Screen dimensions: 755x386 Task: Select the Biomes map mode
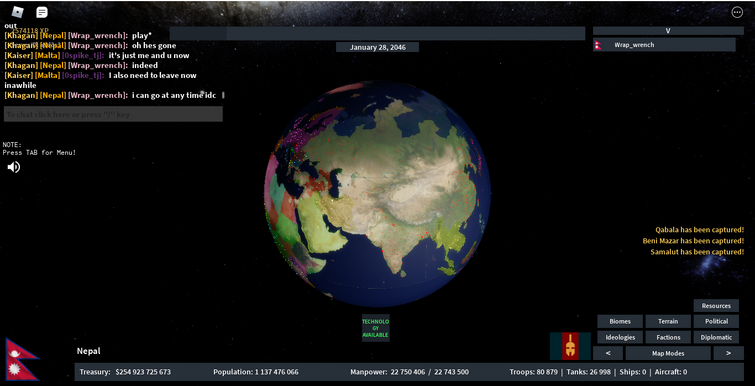pyautogui.click(x=620, y=322)
